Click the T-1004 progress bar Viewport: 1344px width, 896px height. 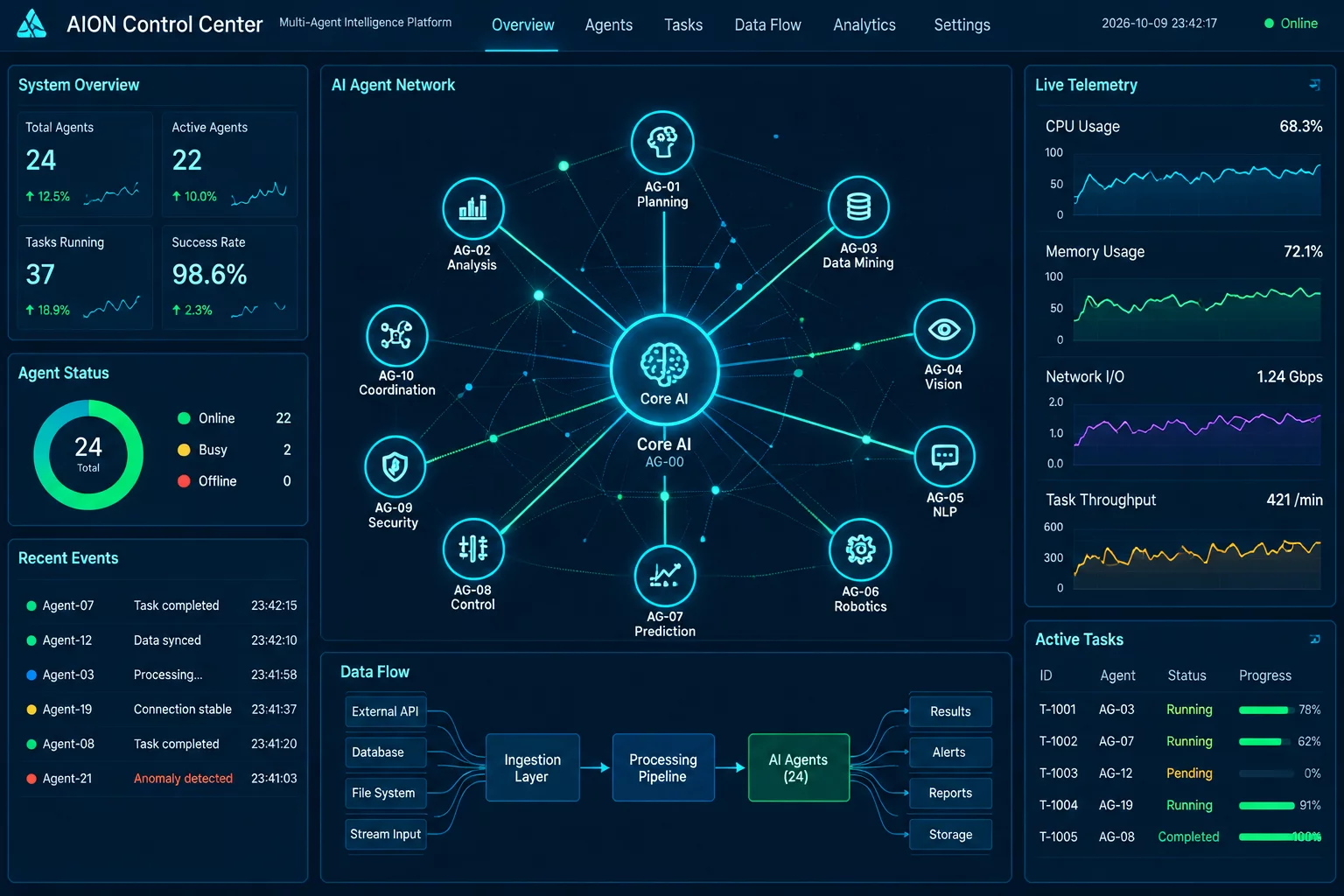(1266, 805)
